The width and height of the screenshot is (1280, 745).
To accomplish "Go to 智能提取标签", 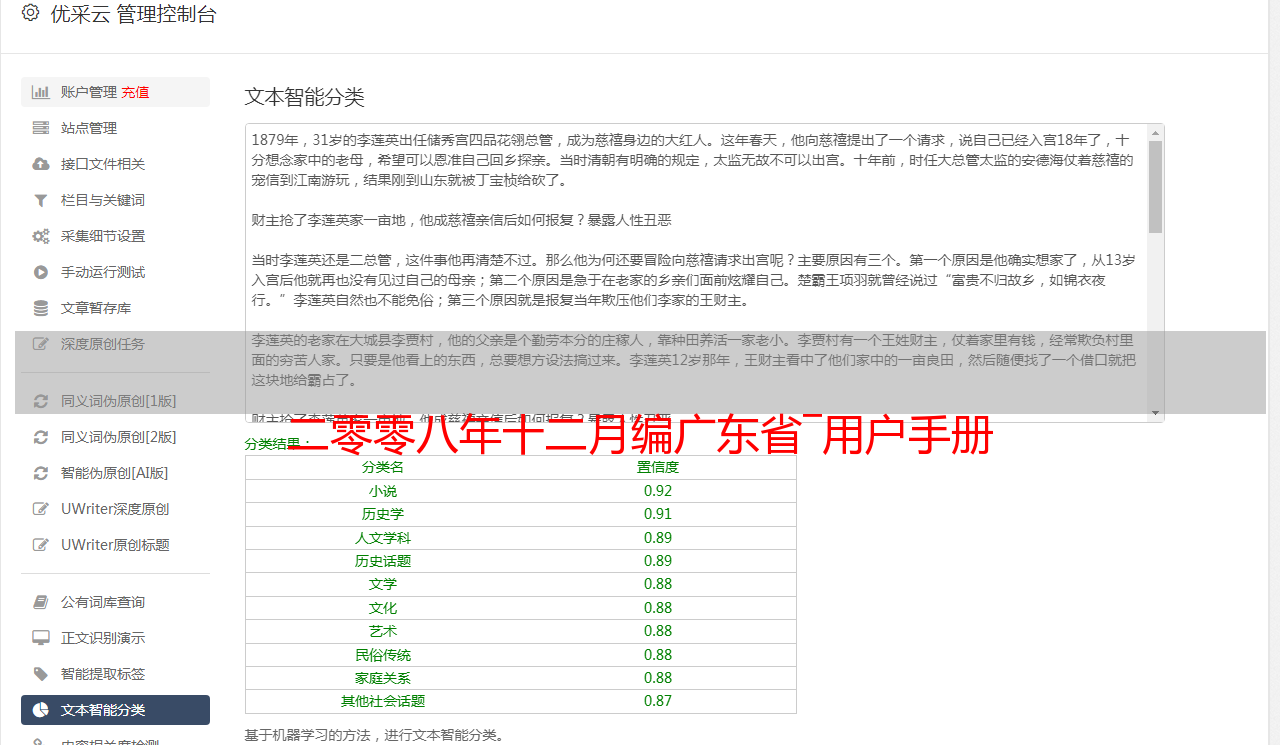I will click(115, 674).
